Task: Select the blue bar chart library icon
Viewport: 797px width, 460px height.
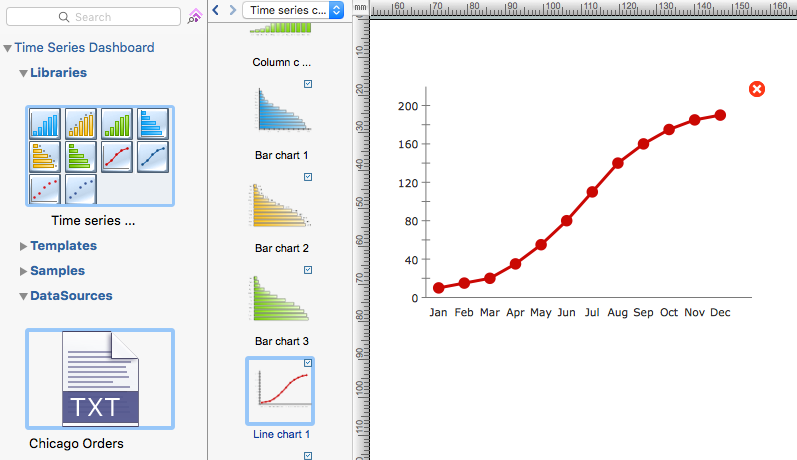Action: pos(153,124)
